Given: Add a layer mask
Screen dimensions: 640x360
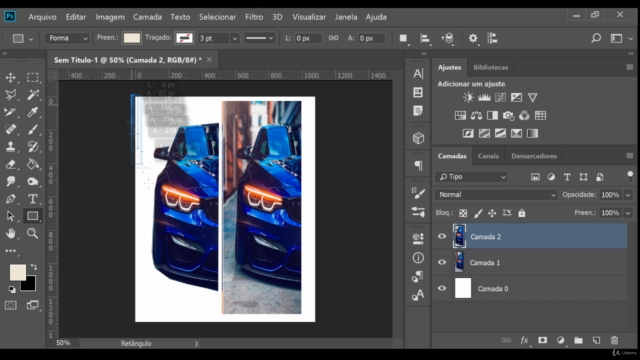Looking at the screenshot, I should click(x=542, y=340).
